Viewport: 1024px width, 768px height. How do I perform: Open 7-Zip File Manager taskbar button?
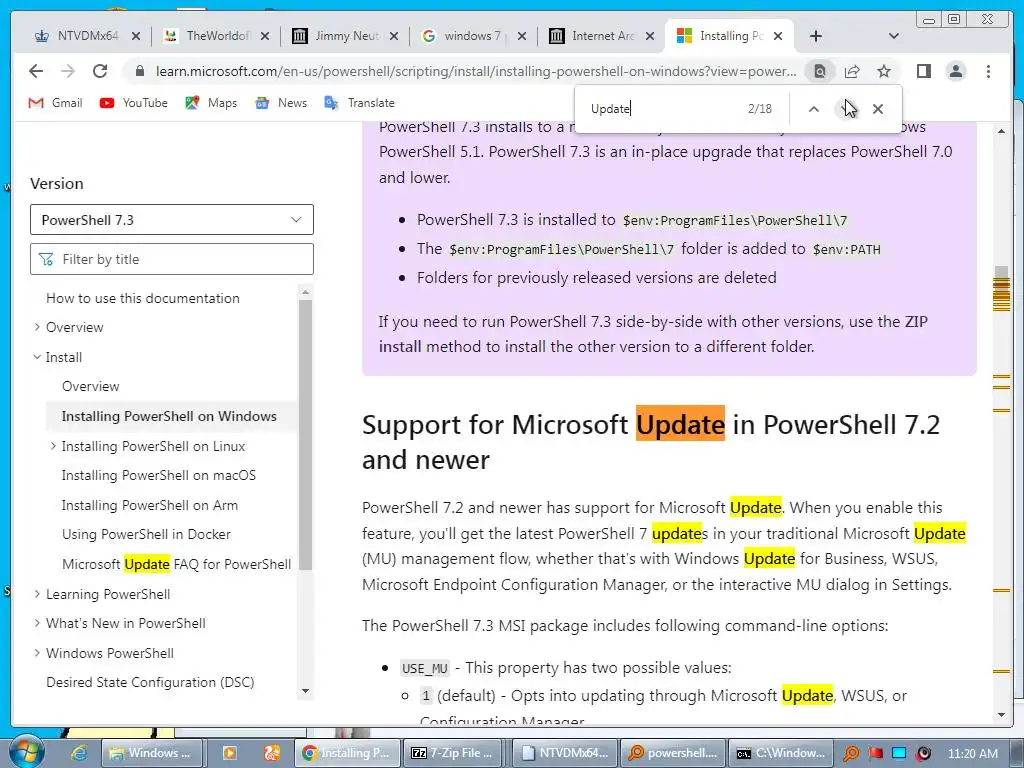point(455,753)
